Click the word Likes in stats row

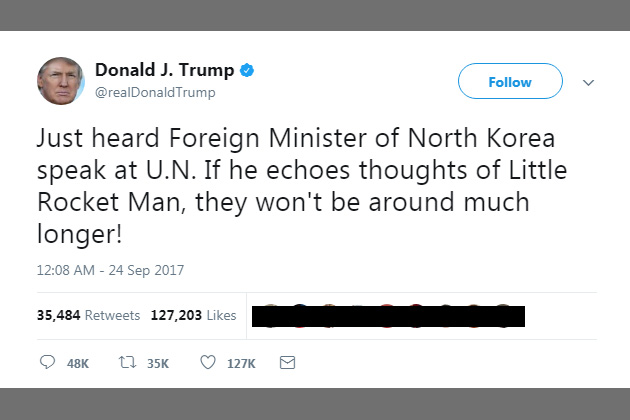(221, 316)
